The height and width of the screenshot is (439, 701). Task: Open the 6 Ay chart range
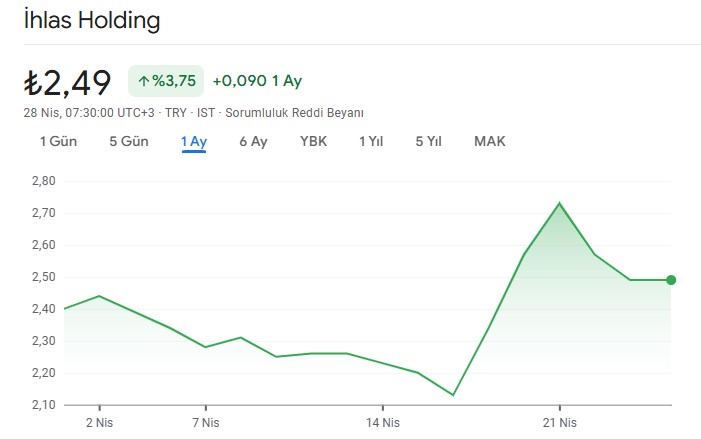253,141
